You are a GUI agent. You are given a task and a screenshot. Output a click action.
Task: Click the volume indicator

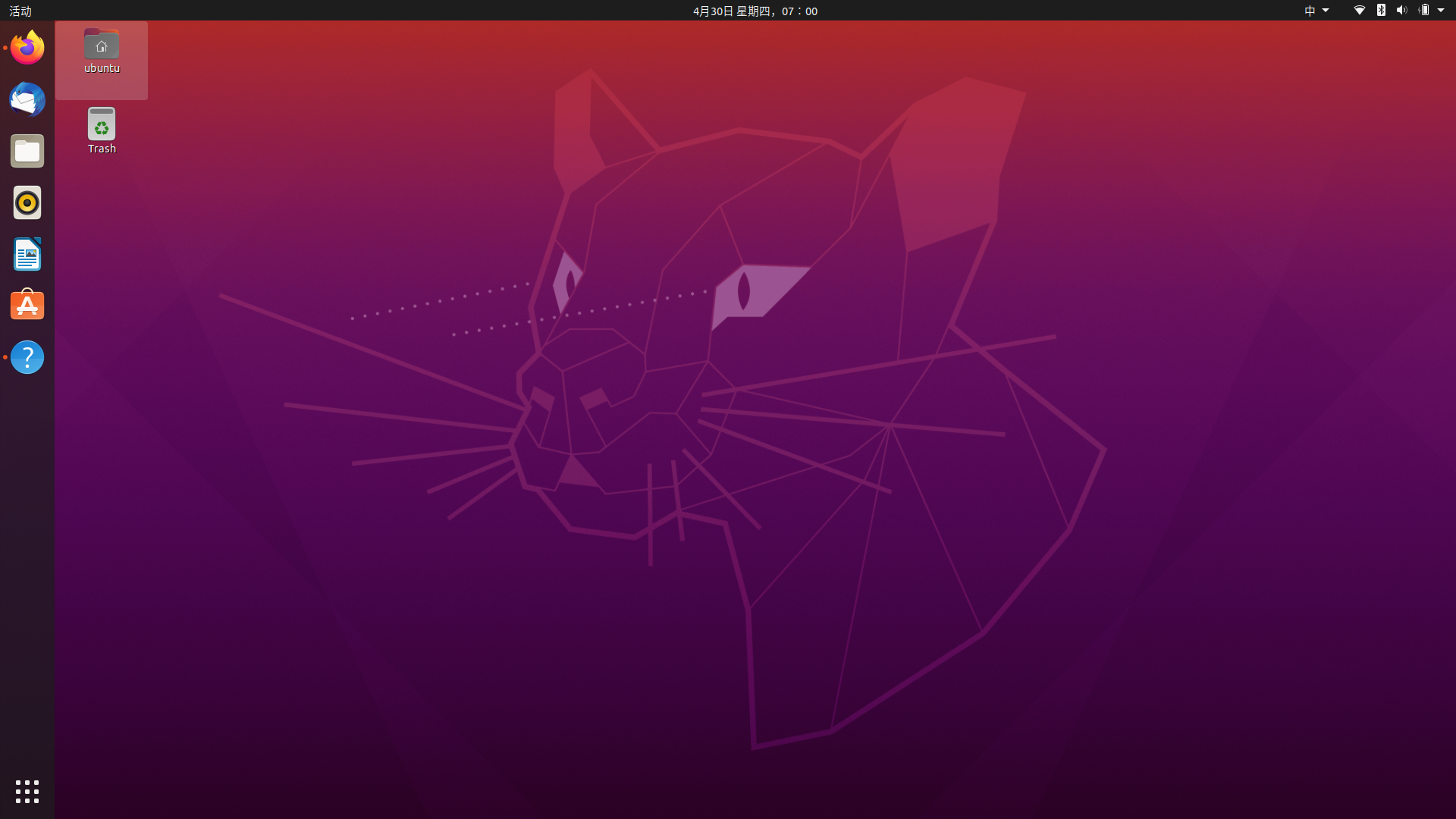pyautogui.click(x=1402, y=11)
